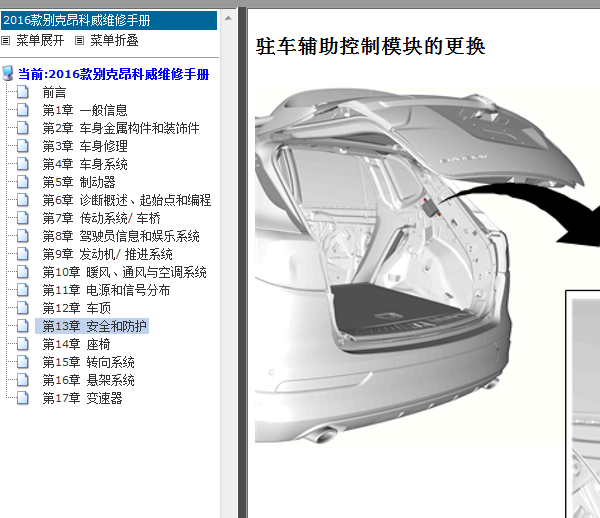Screen dimensions: 600x518
Task: Open 第4章 车身系统
Action: (85, 164)
